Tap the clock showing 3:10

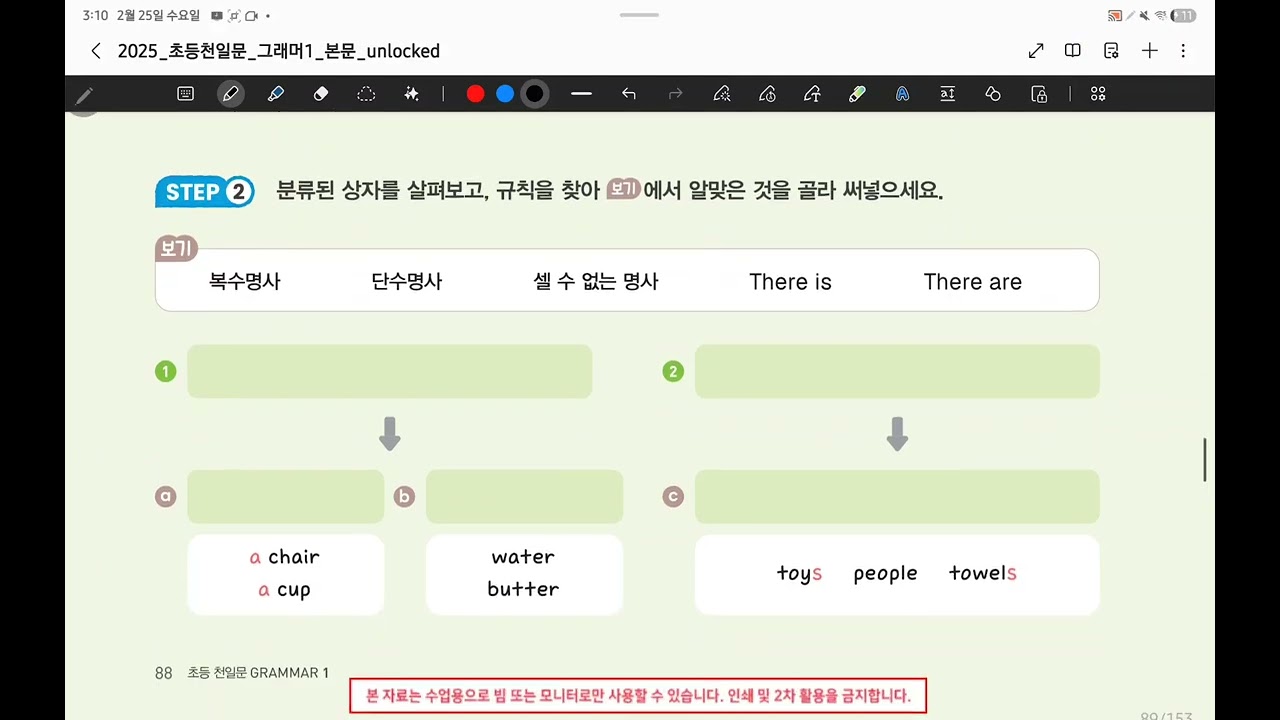95,16
